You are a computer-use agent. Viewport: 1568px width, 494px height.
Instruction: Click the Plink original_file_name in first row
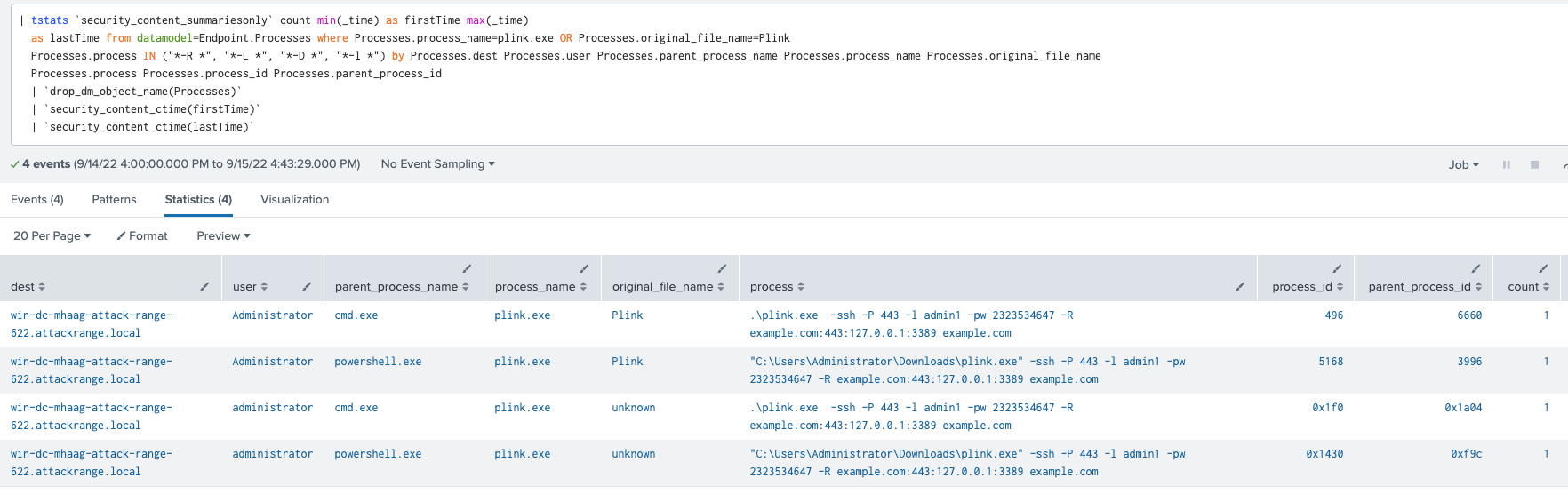[x=628, y=315]
